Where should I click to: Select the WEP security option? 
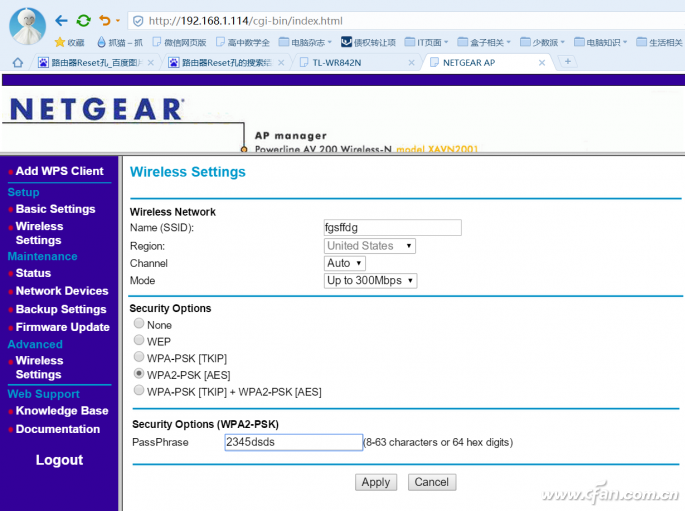(139, 340)
